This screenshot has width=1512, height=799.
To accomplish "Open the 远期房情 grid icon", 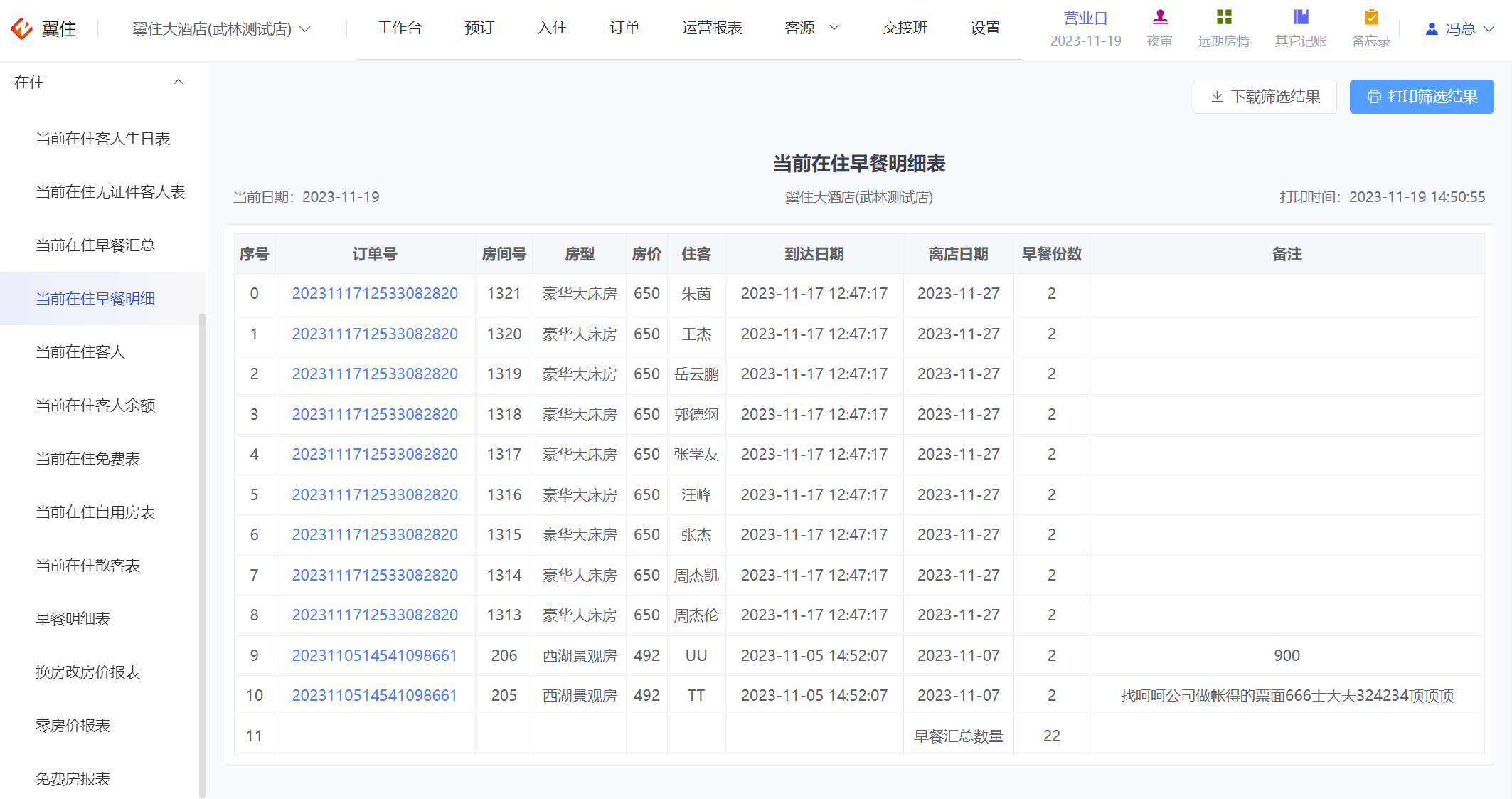I will point(1224,17).
